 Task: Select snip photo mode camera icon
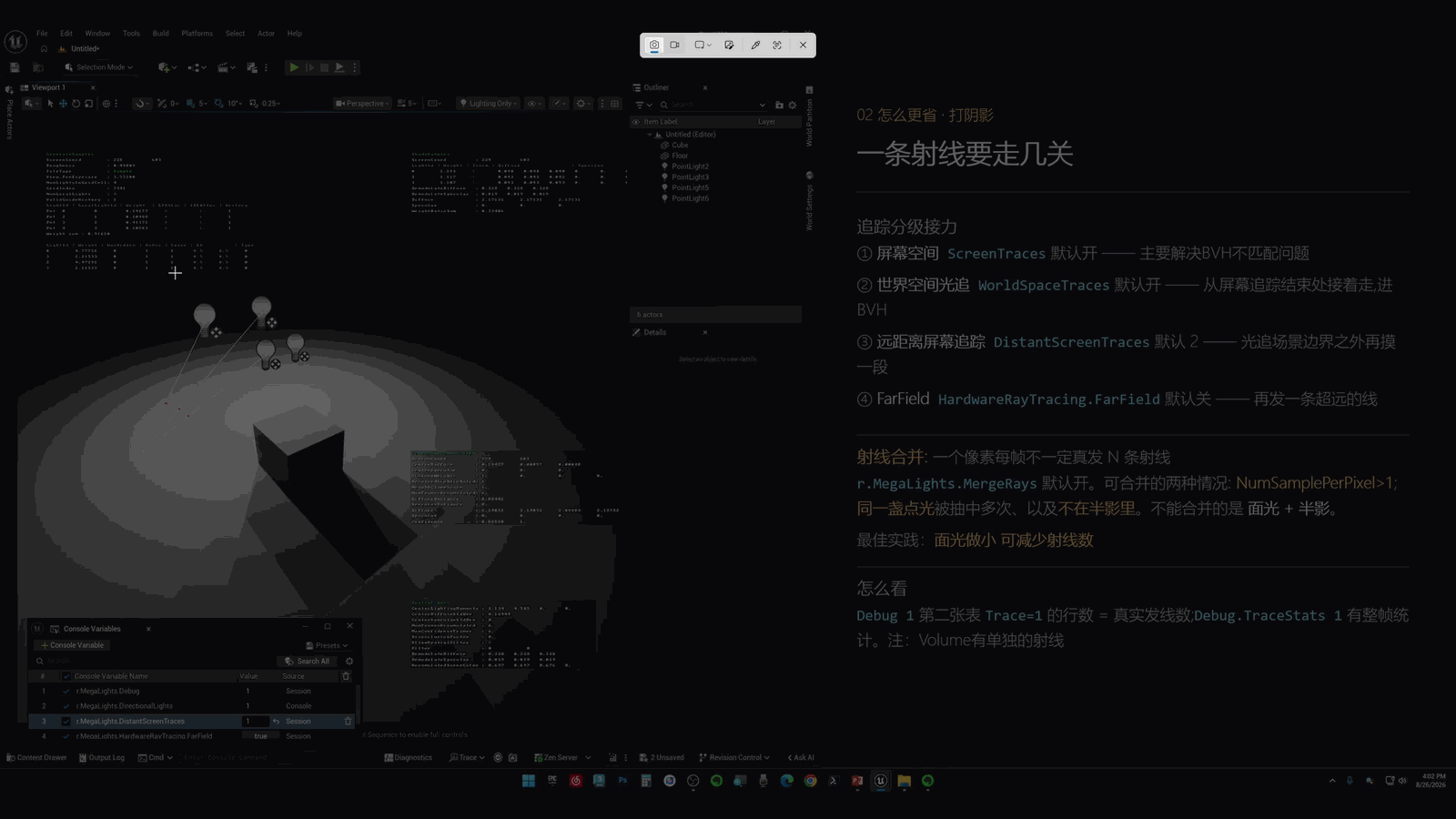coord(654,45)
